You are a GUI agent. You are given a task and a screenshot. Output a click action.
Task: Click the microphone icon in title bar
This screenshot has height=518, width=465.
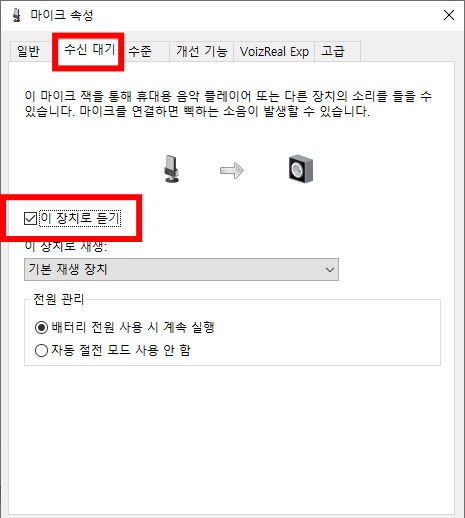pyautogui.click(x=16, y=15)
